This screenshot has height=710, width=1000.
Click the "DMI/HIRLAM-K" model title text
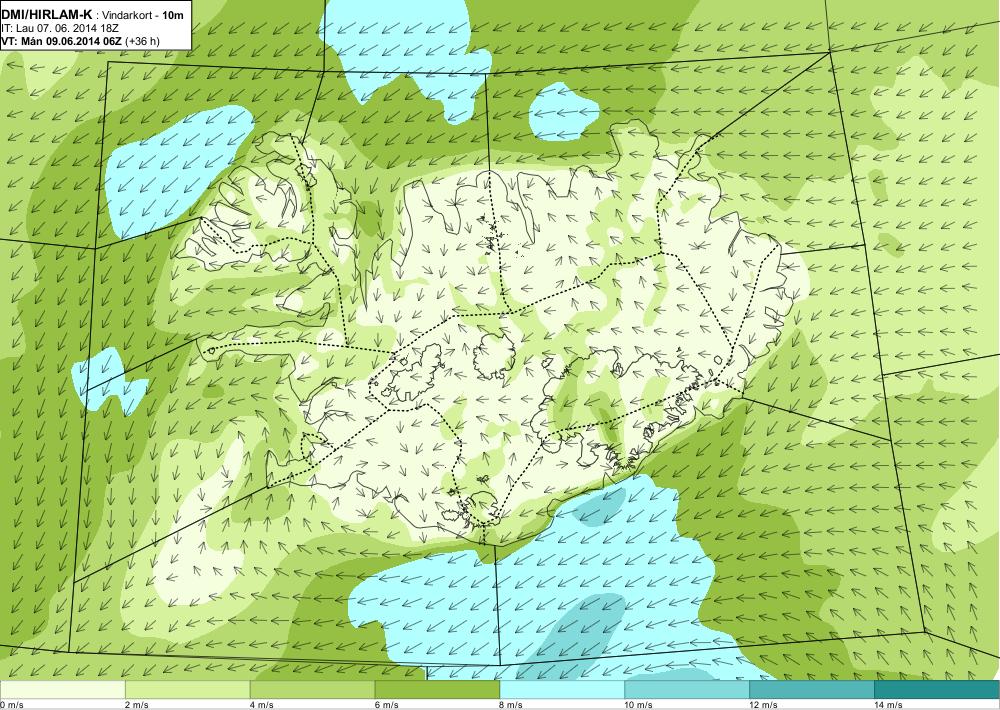coord(47,16)
